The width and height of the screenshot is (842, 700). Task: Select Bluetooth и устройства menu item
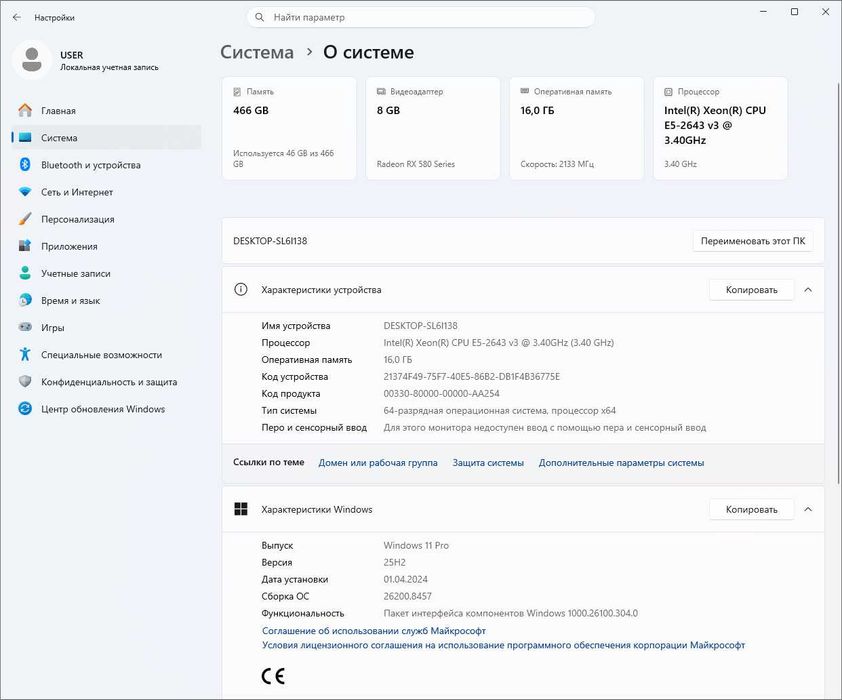click(106, 165)
